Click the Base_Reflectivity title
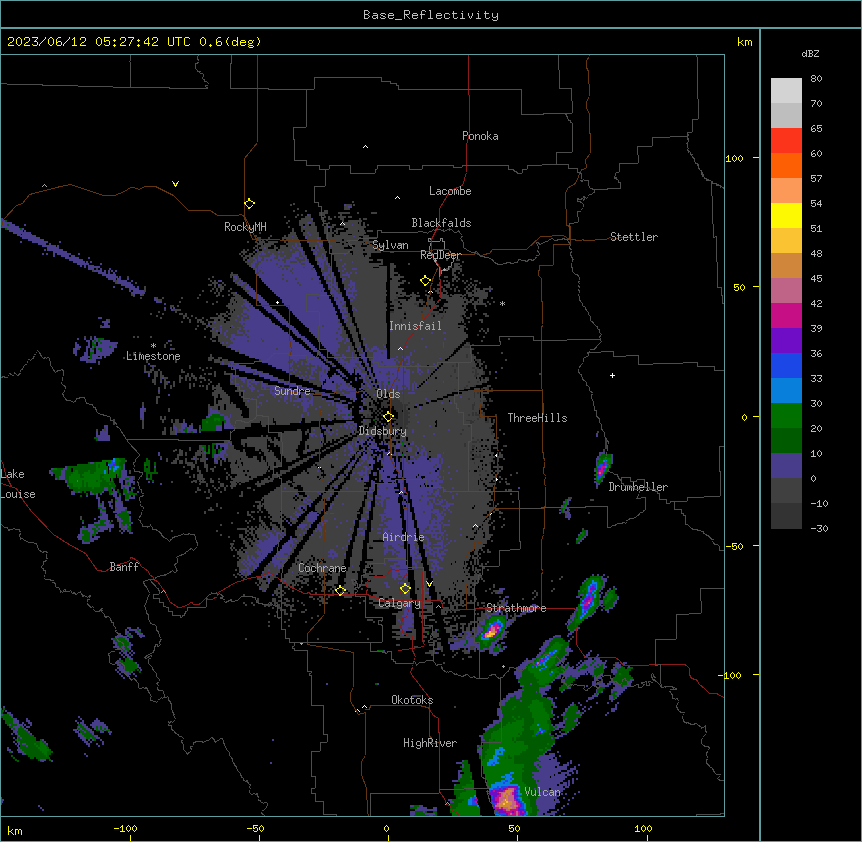862x842 pixels. pyautogui.click(x=431, y=15)
